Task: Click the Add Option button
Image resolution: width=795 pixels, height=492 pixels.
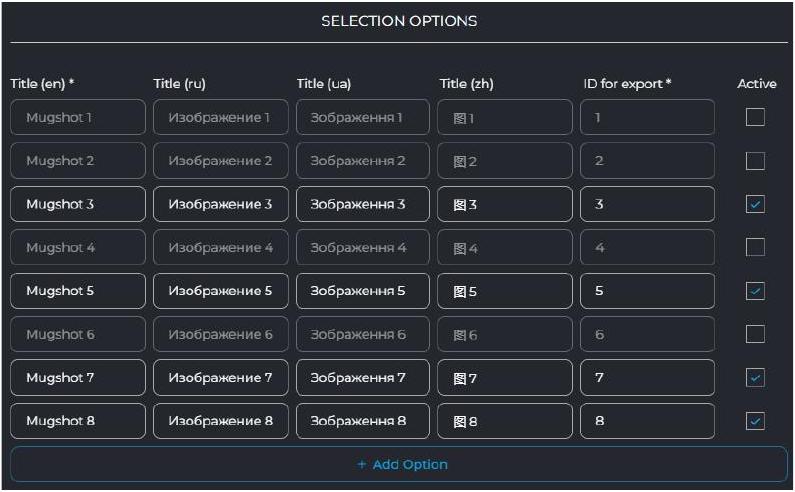Action: [399, 464]
